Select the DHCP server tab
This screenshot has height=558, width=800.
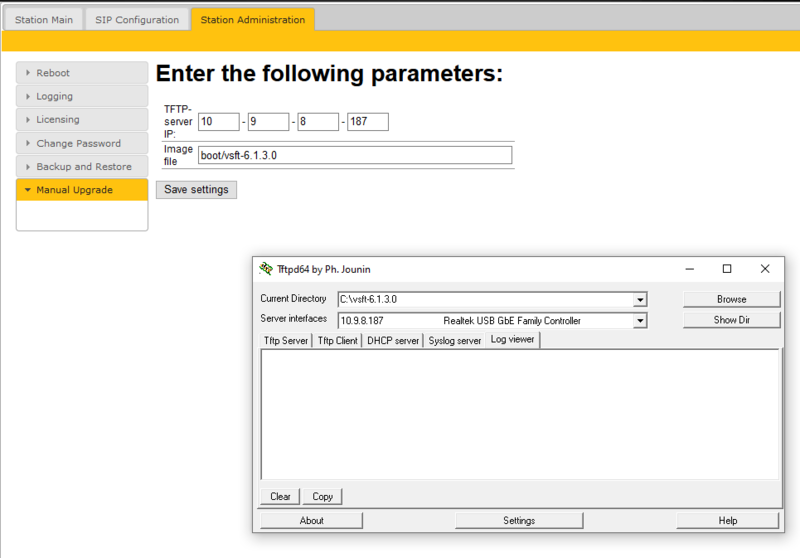click(x=393, y=340)
